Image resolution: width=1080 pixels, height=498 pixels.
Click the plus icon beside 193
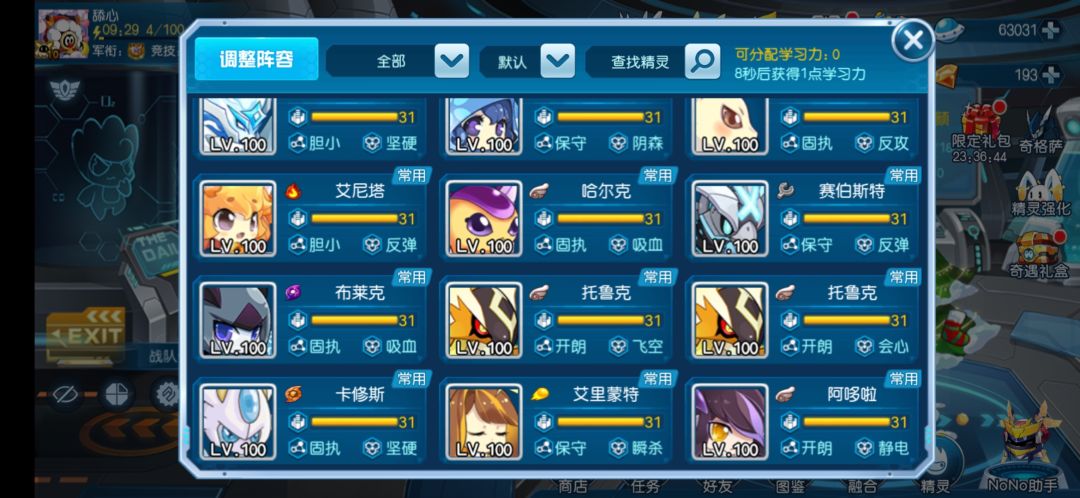coord(1050,74)
